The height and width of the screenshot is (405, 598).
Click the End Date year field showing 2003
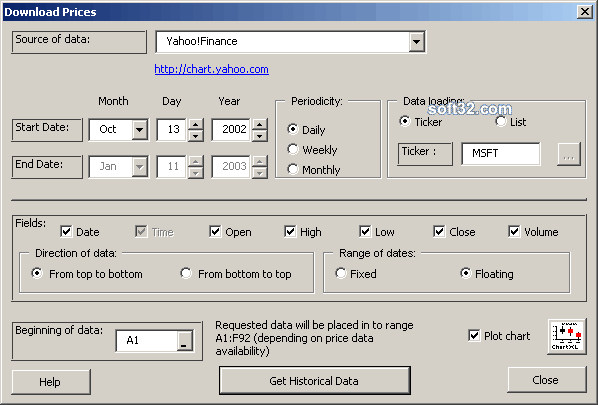point(231,167)
